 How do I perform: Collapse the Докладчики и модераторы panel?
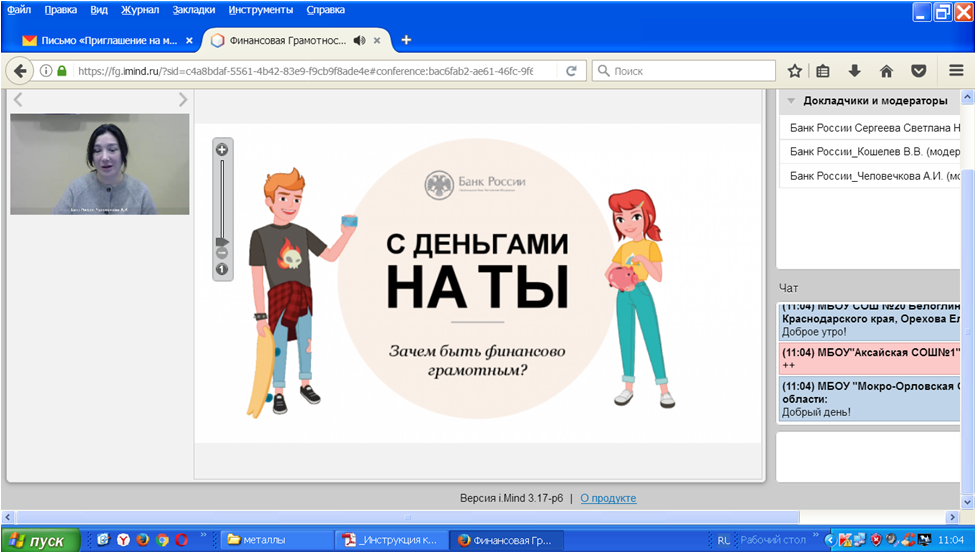(x=791, y=101)
